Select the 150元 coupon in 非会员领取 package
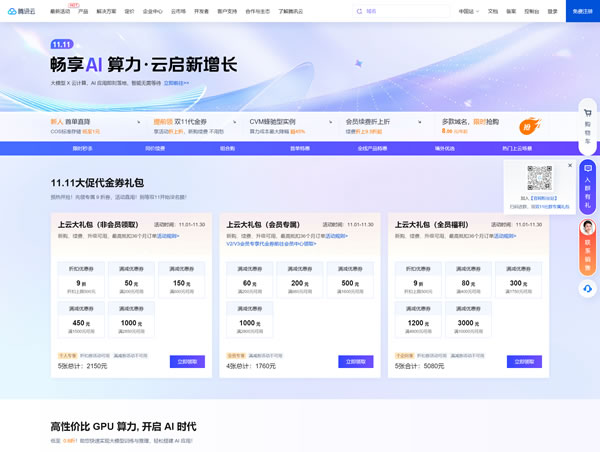Screen dimensions: 600x452 click(182, 280)
